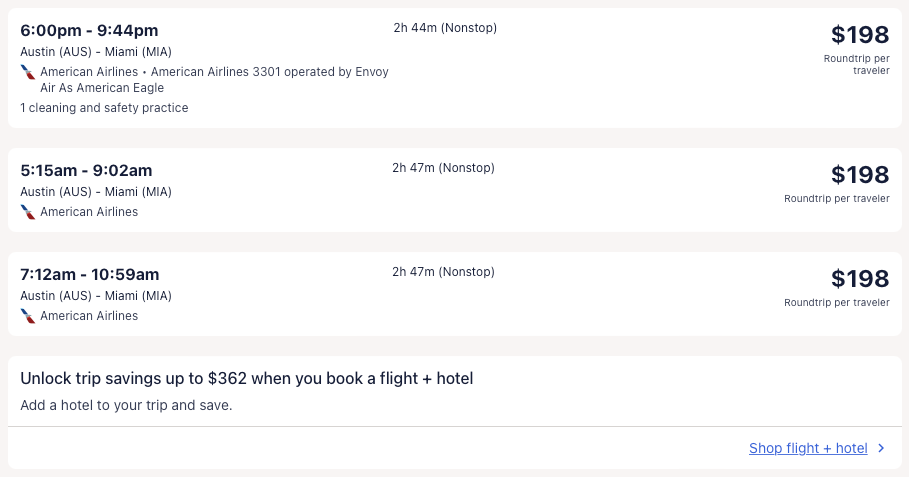The width and height of the screenshot is (909, 477).
Task: Click the 2h 47m duration on 7:12am flight
Action: tap(443, 272)
